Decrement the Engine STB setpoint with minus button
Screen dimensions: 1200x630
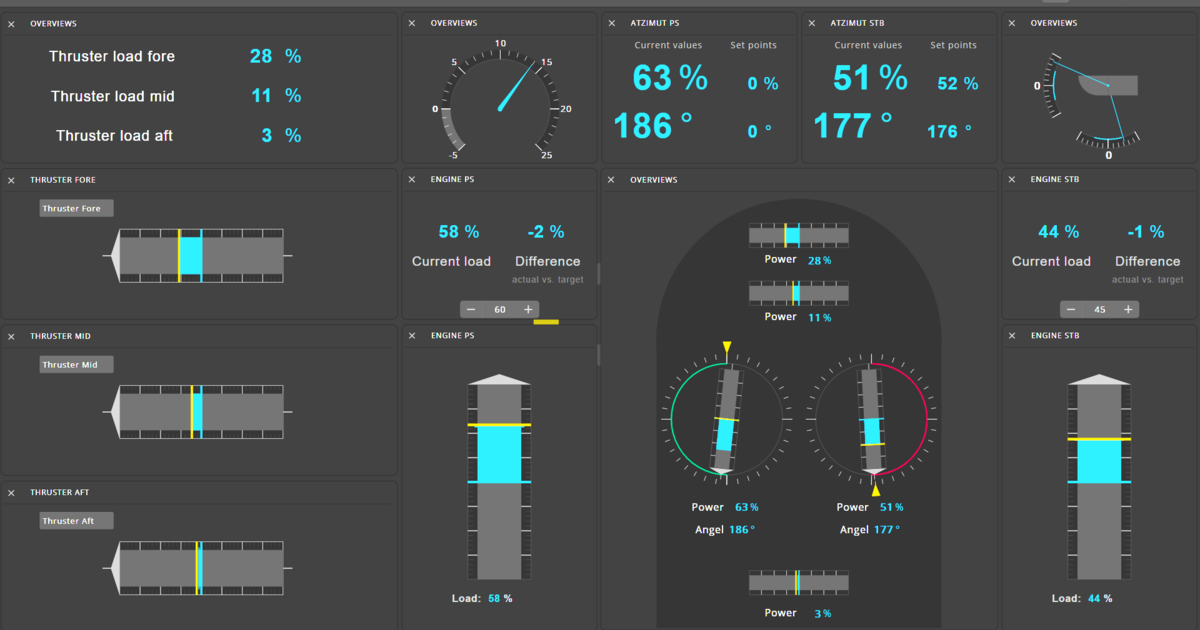click(x=1071, y=309)
